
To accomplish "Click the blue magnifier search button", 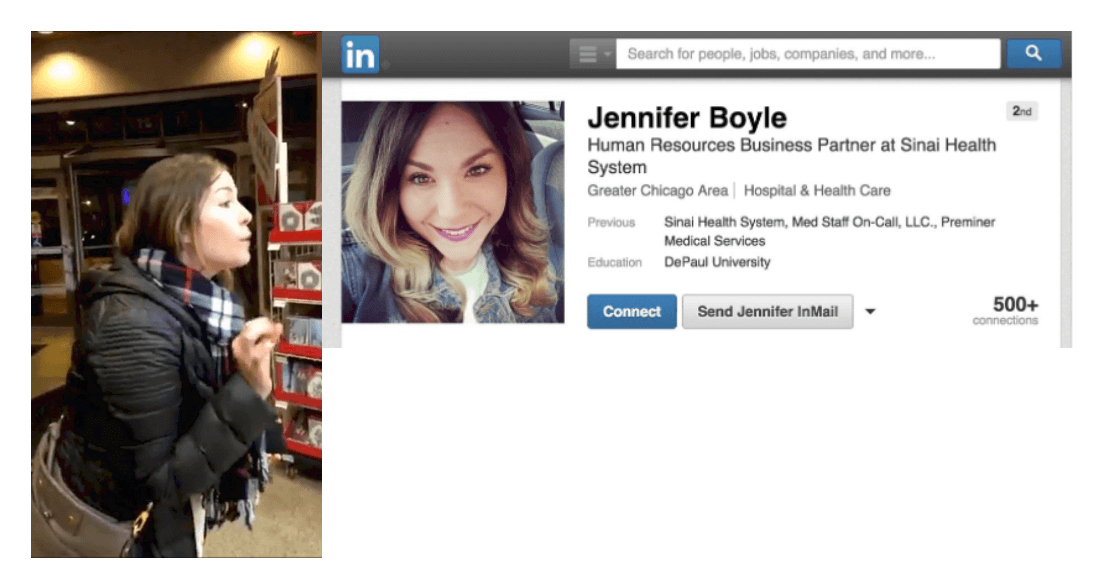I will point(1033,53).
